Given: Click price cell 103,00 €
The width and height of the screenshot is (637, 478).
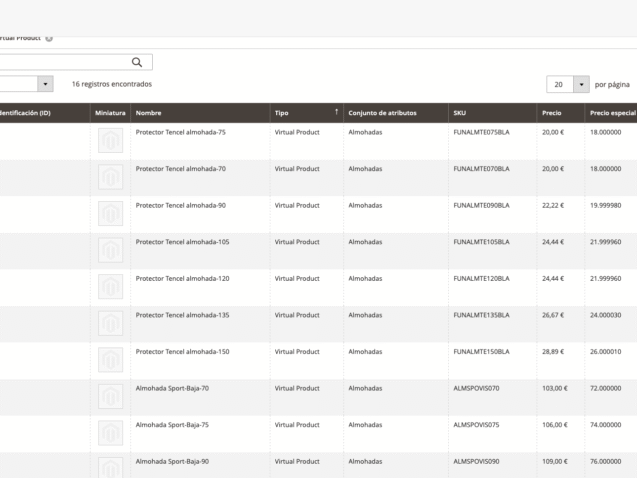Looking at the screenshot, I should (x=555, y=388).
